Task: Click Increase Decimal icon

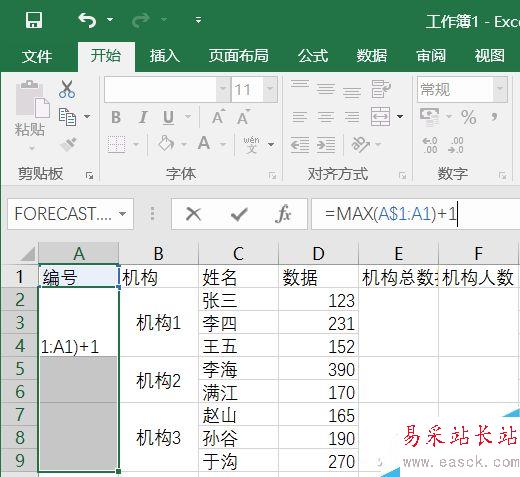Action: tap(430, 145)
